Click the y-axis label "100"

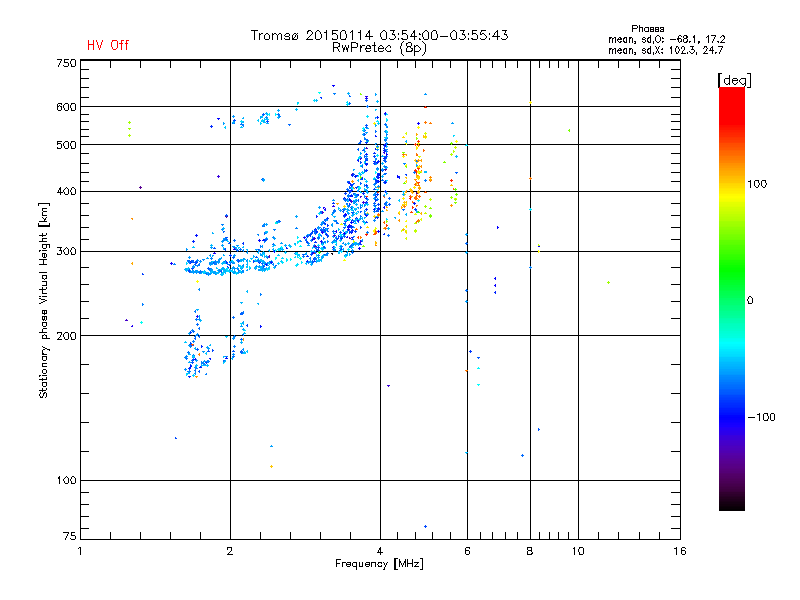pyautogui.click(x=66, y=481)
